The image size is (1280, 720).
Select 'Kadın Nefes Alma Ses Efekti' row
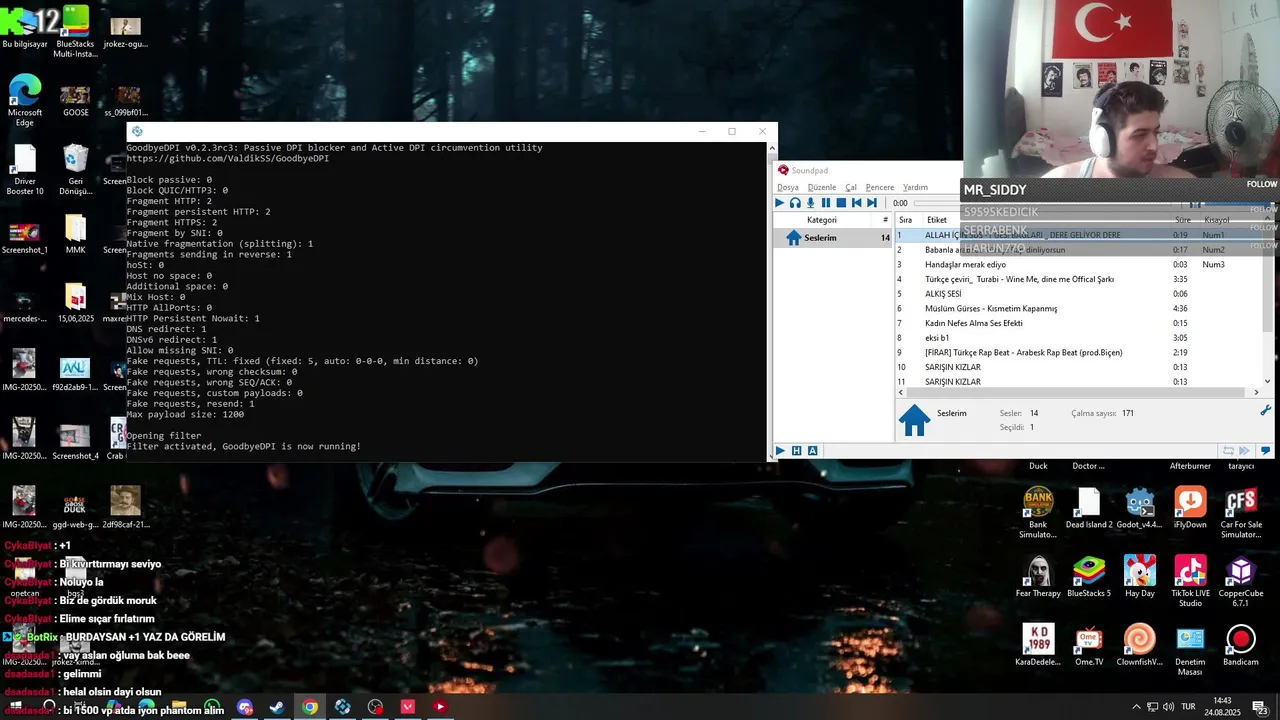coord(1080,323)
